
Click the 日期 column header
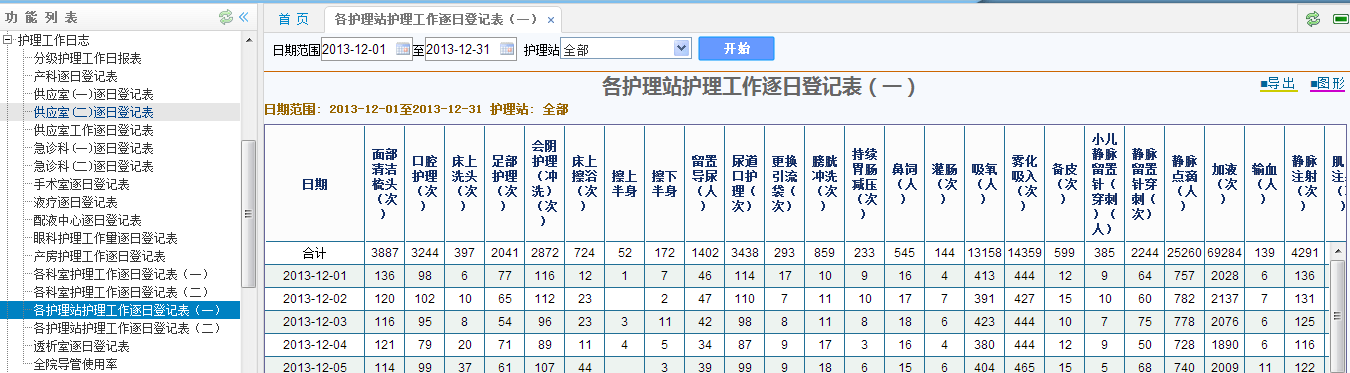pos(314,184)
